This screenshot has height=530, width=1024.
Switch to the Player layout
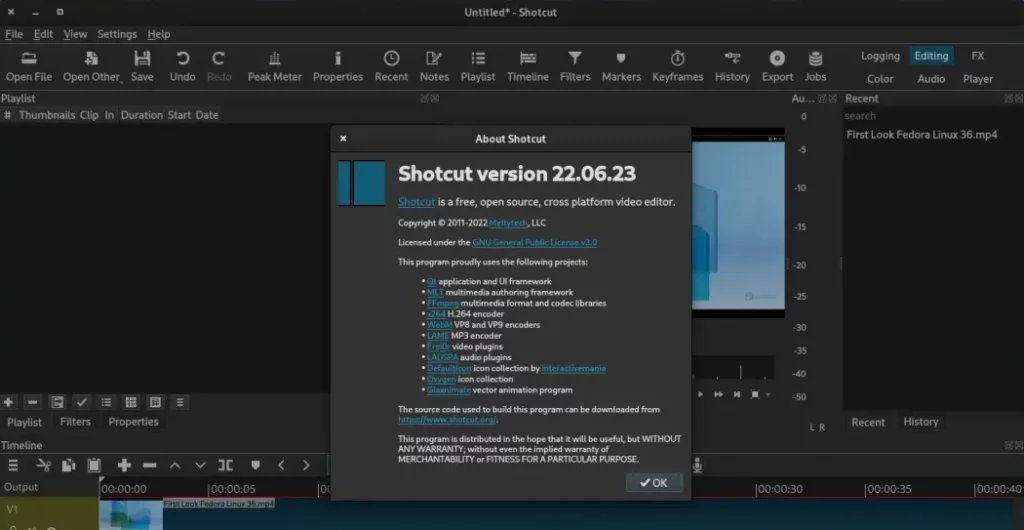tap(978, 79)
